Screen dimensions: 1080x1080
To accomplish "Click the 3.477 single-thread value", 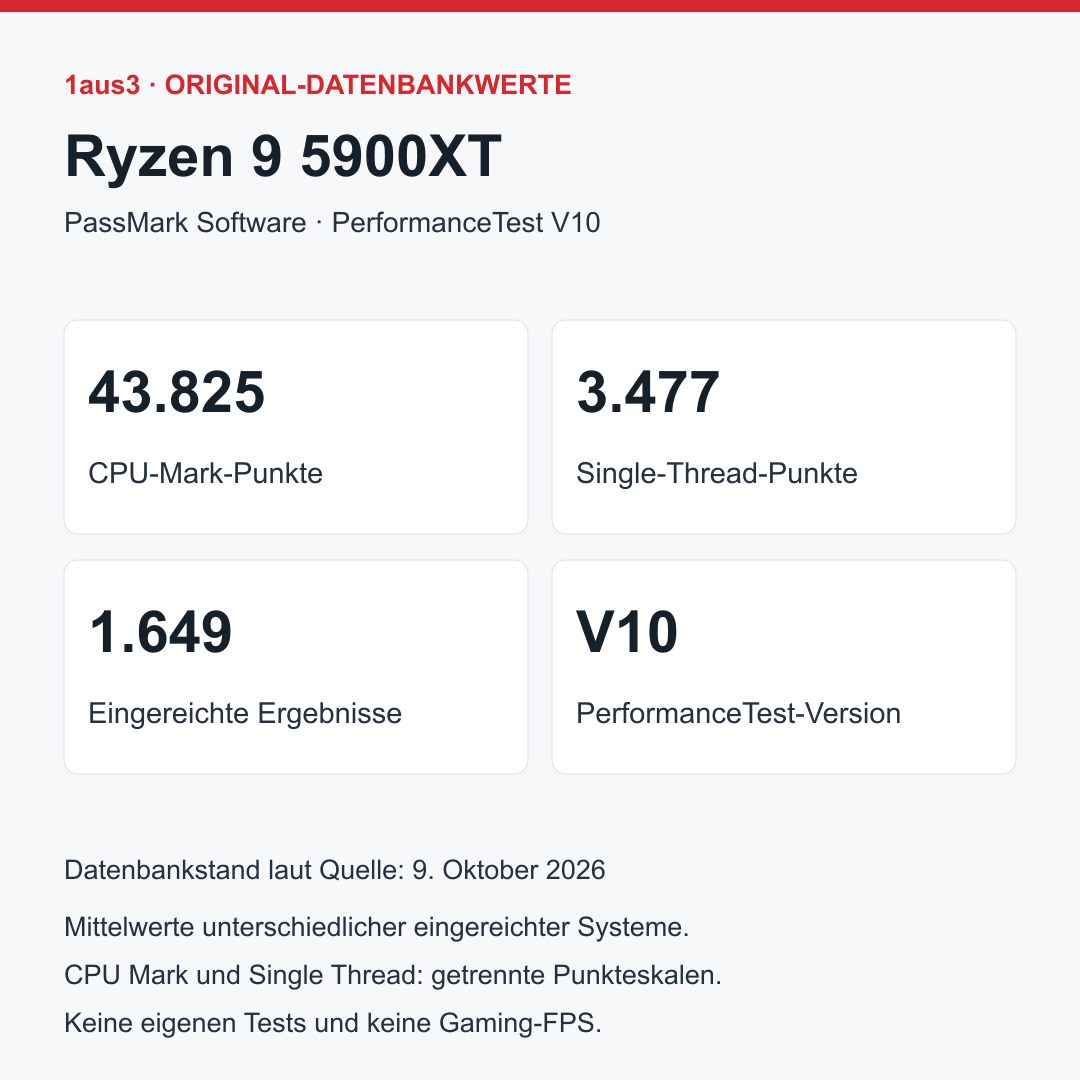I will [x=648, y=392].
